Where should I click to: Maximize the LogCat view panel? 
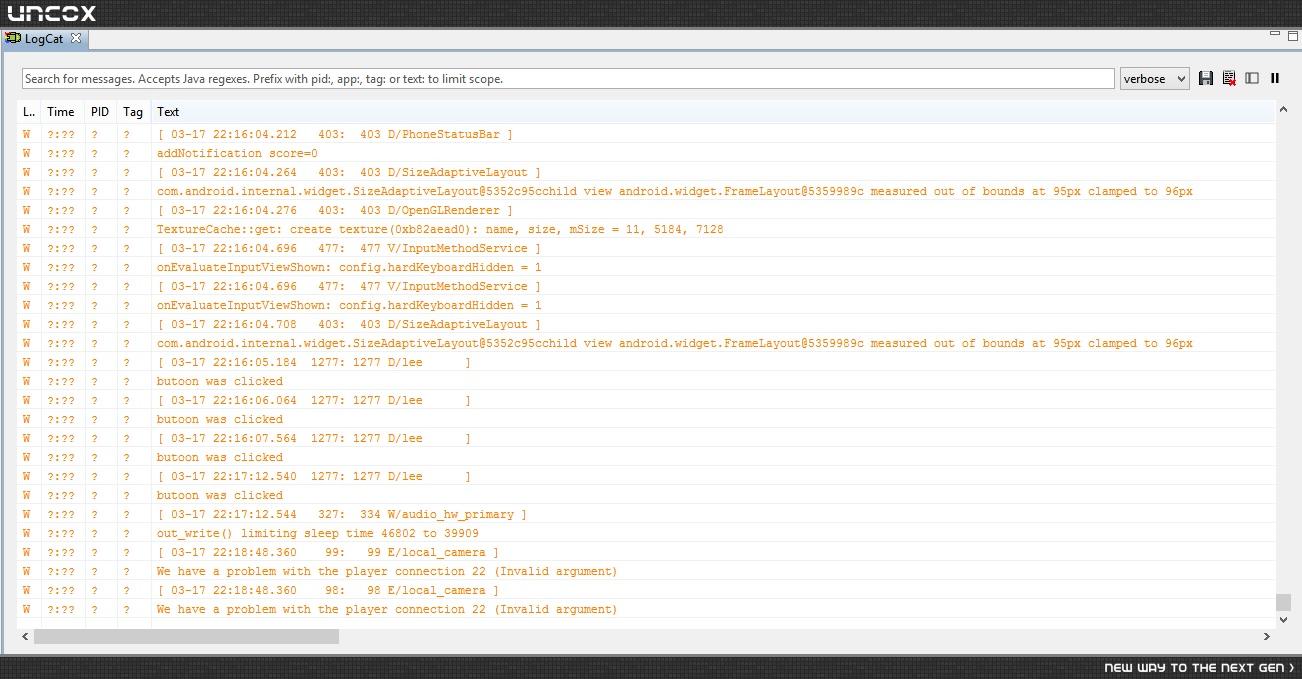click(x=1293, y=35)
